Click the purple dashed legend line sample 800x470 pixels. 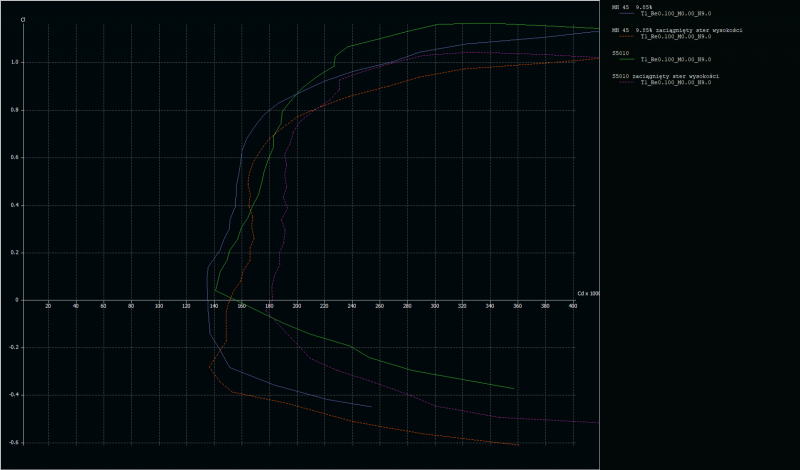pos(627,83)
